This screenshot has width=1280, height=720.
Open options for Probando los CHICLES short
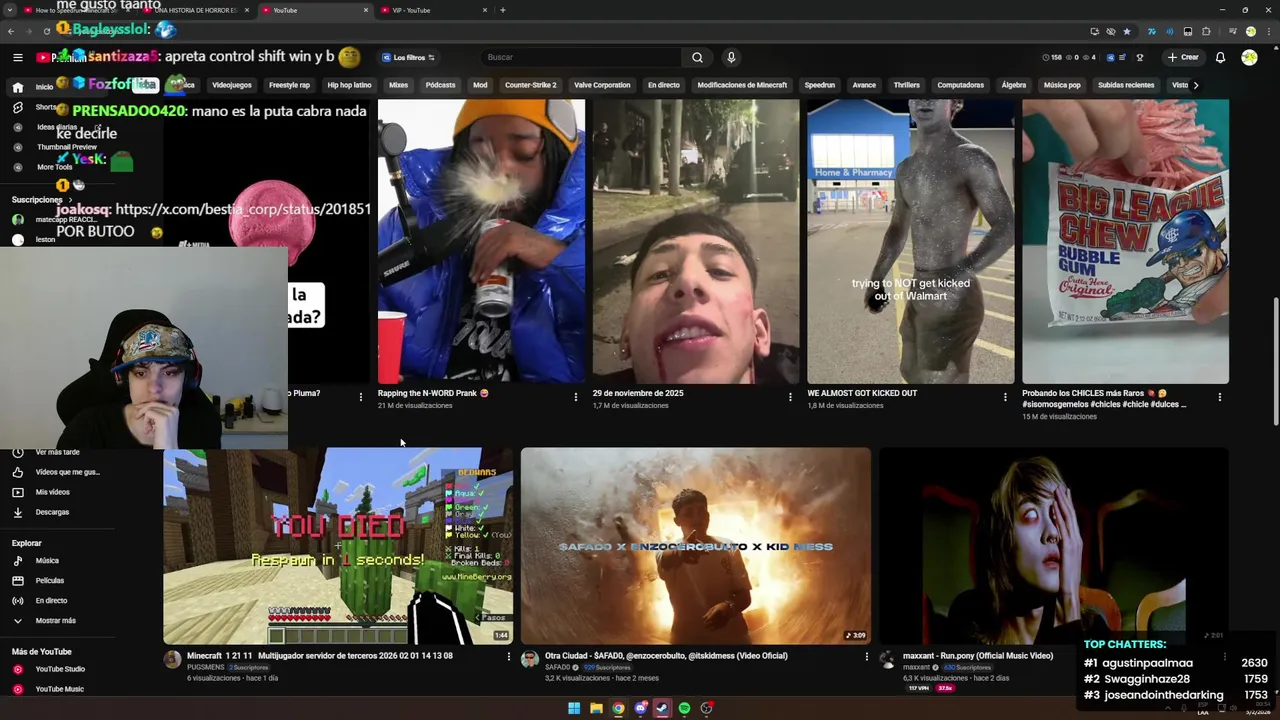click(1219, 397)
